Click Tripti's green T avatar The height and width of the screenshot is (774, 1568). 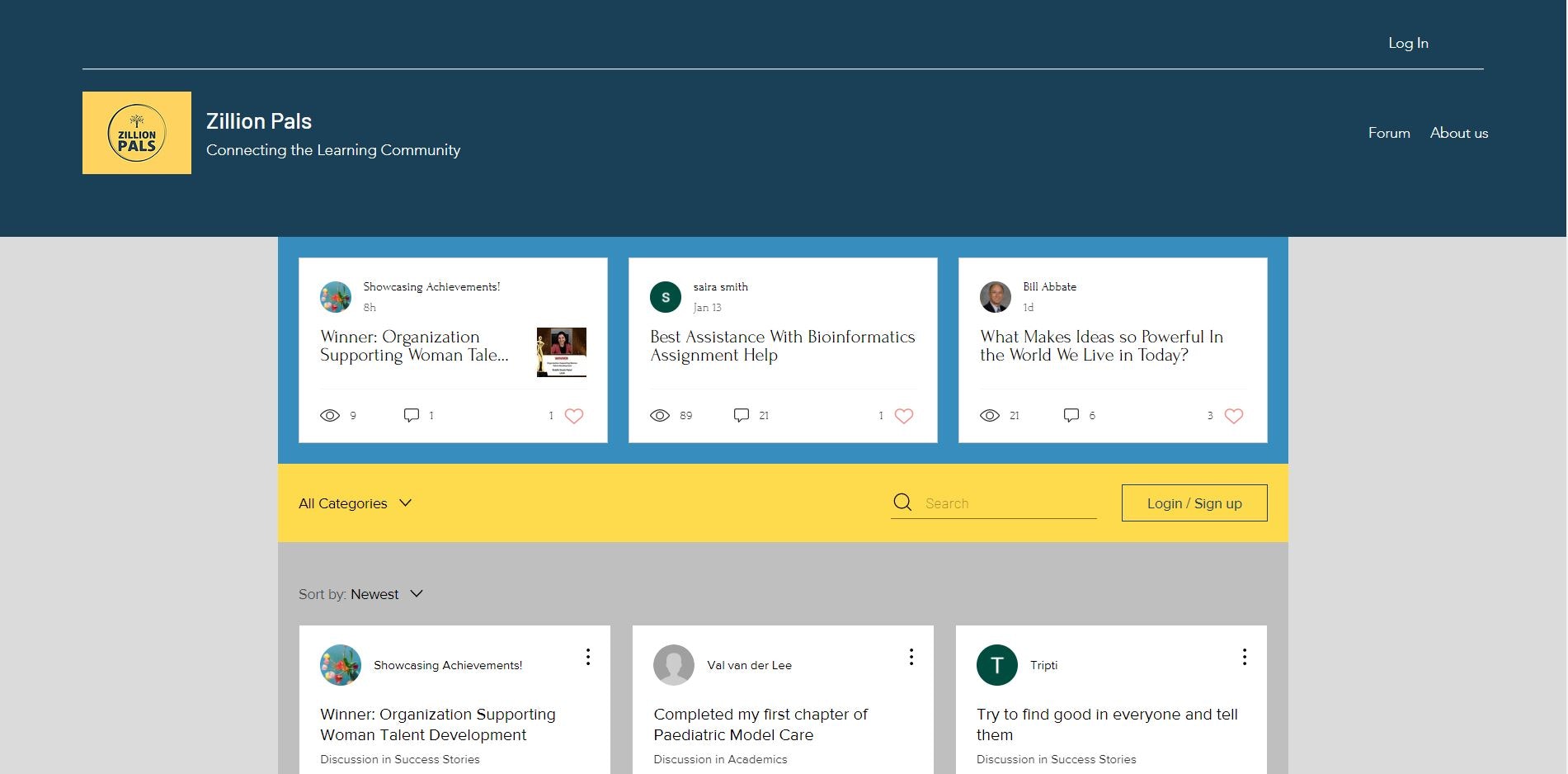click(x=997, y=665)
